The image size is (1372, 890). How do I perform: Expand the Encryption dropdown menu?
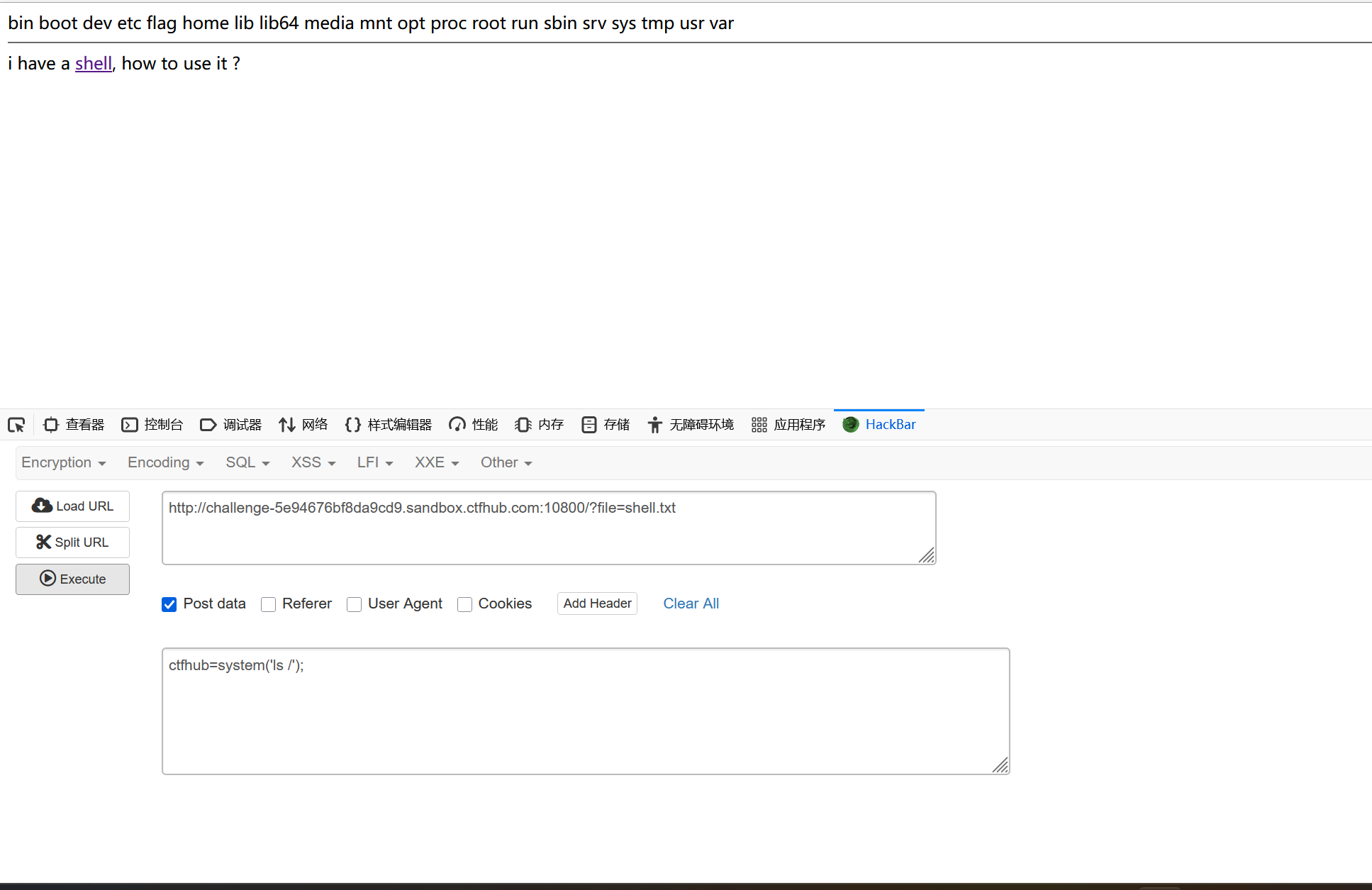[x=63, y=462]
